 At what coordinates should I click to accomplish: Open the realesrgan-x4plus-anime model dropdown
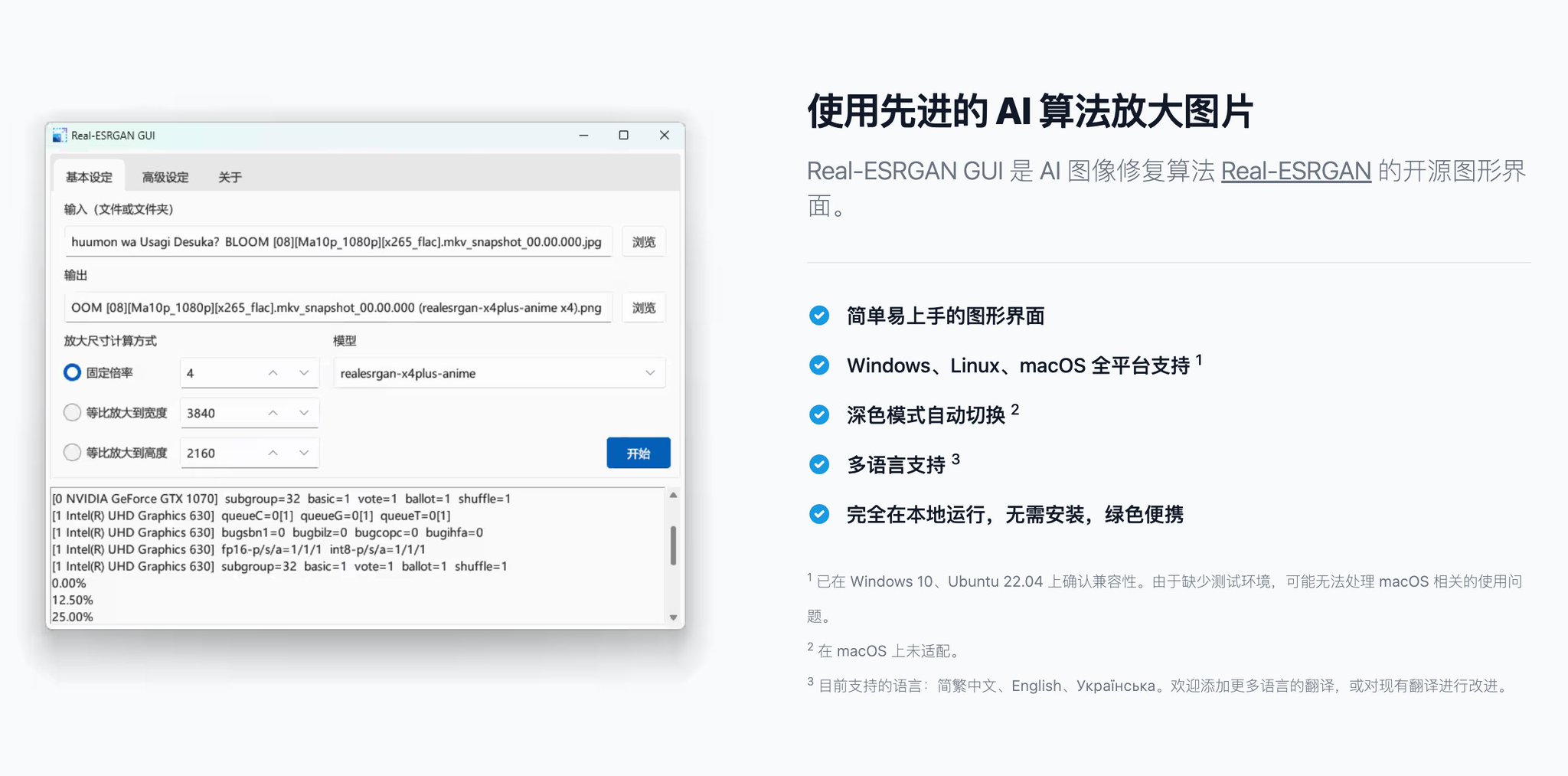coord(499,373)
